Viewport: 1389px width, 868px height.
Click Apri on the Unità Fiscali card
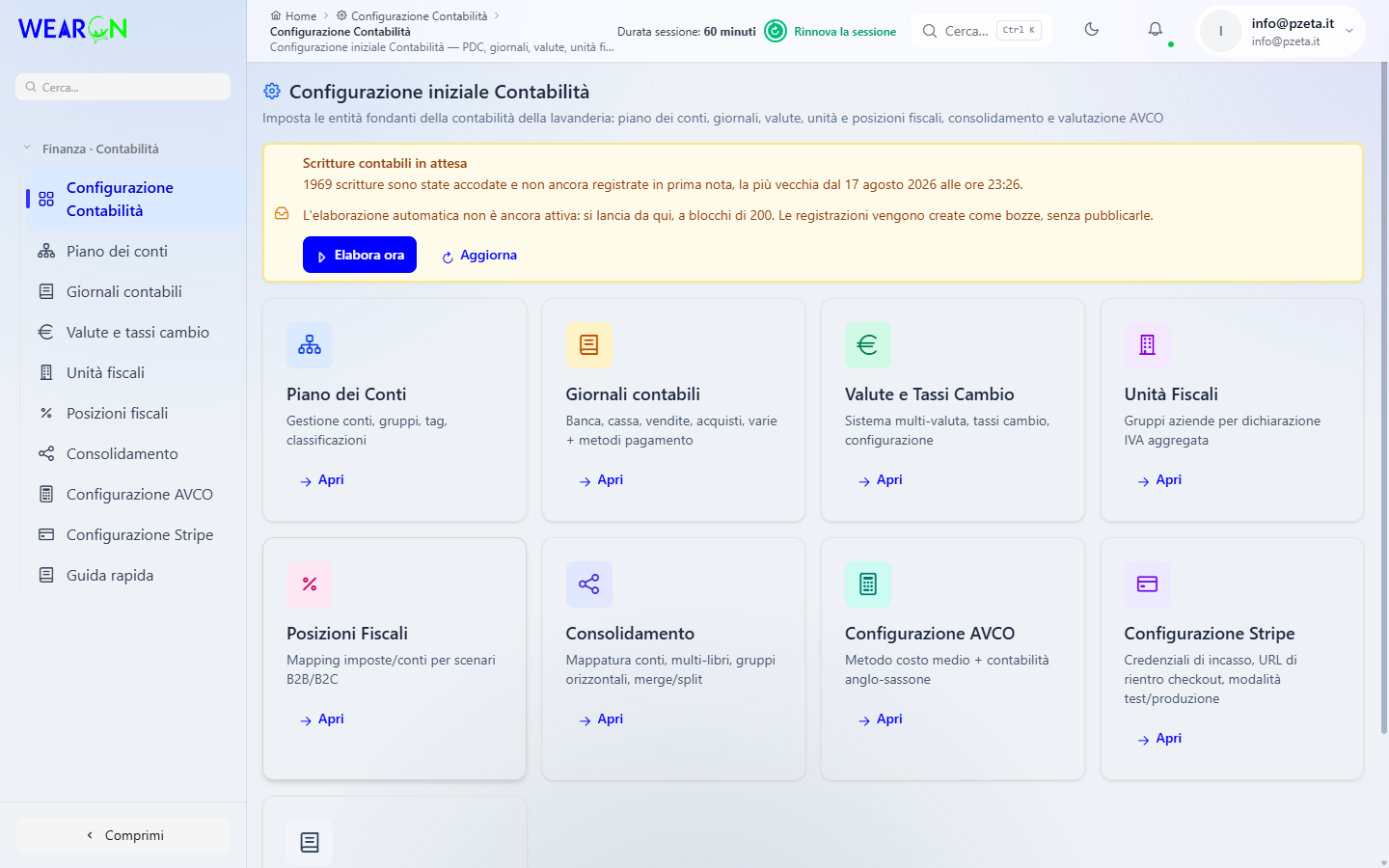tap(1159, 479)
